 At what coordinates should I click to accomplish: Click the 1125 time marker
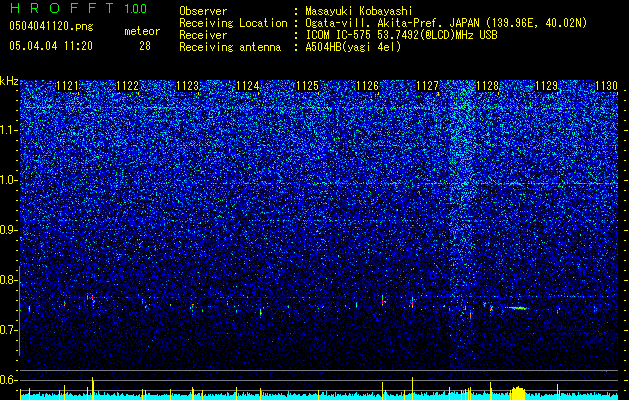click(307, 86)
